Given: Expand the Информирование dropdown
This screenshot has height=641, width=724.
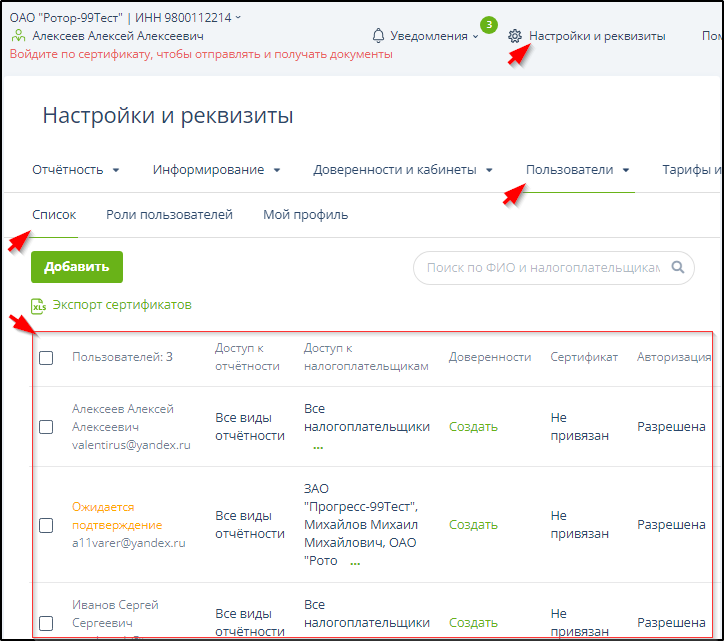Looking at the screenshot, I should (x=216, y=170).
